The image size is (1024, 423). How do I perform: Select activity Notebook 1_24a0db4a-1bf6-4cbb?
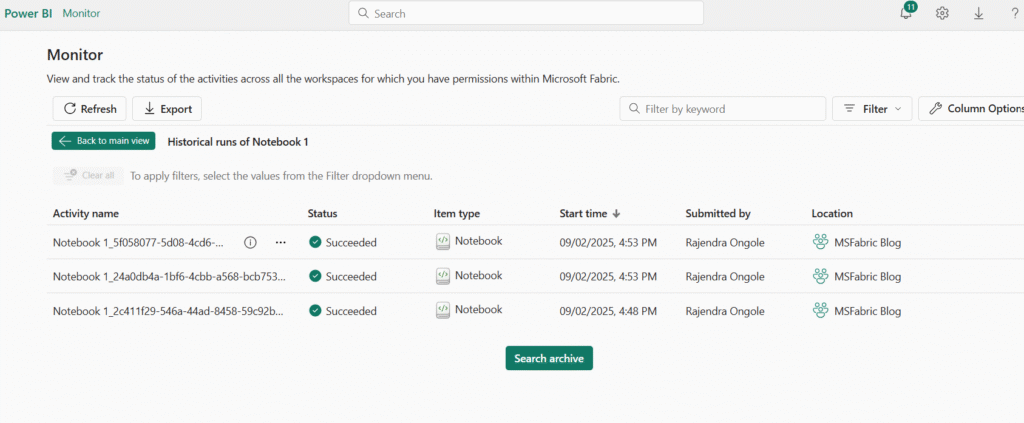[x=169, y=277]
